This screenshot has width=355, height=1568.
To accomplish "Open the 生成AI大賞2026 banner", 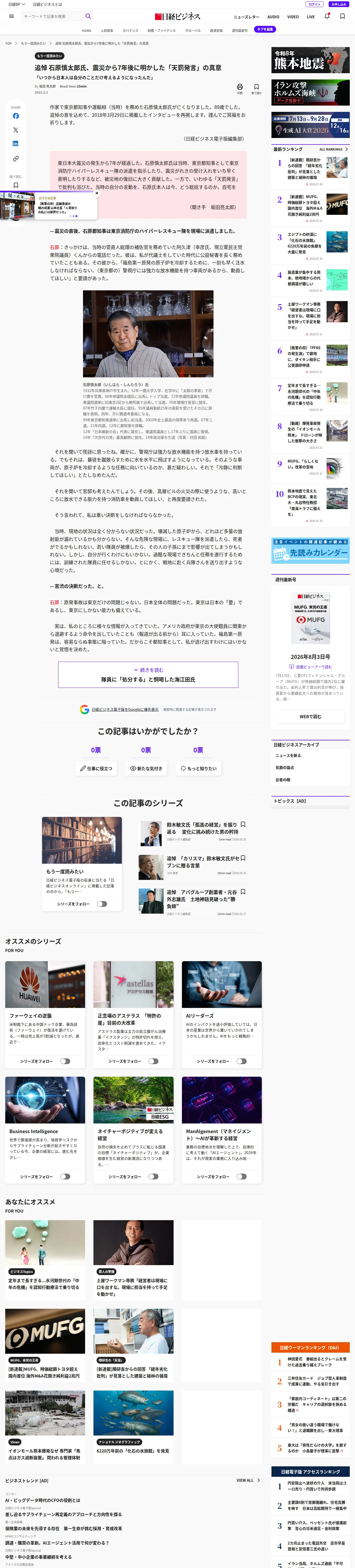I will (310, 125).
